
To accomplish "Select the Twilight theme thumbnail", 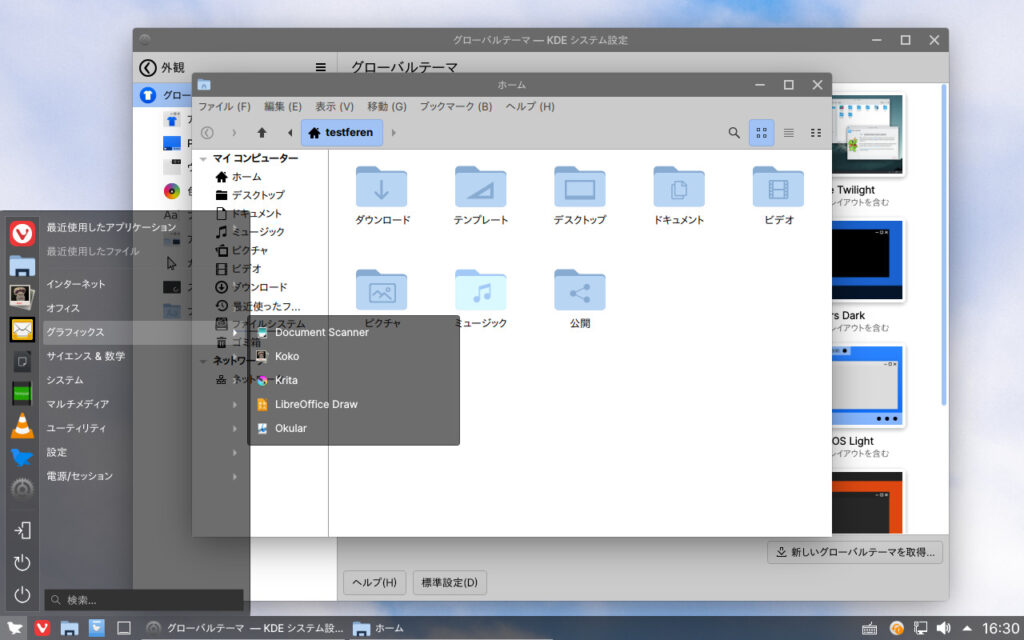I will pos(868,135).
